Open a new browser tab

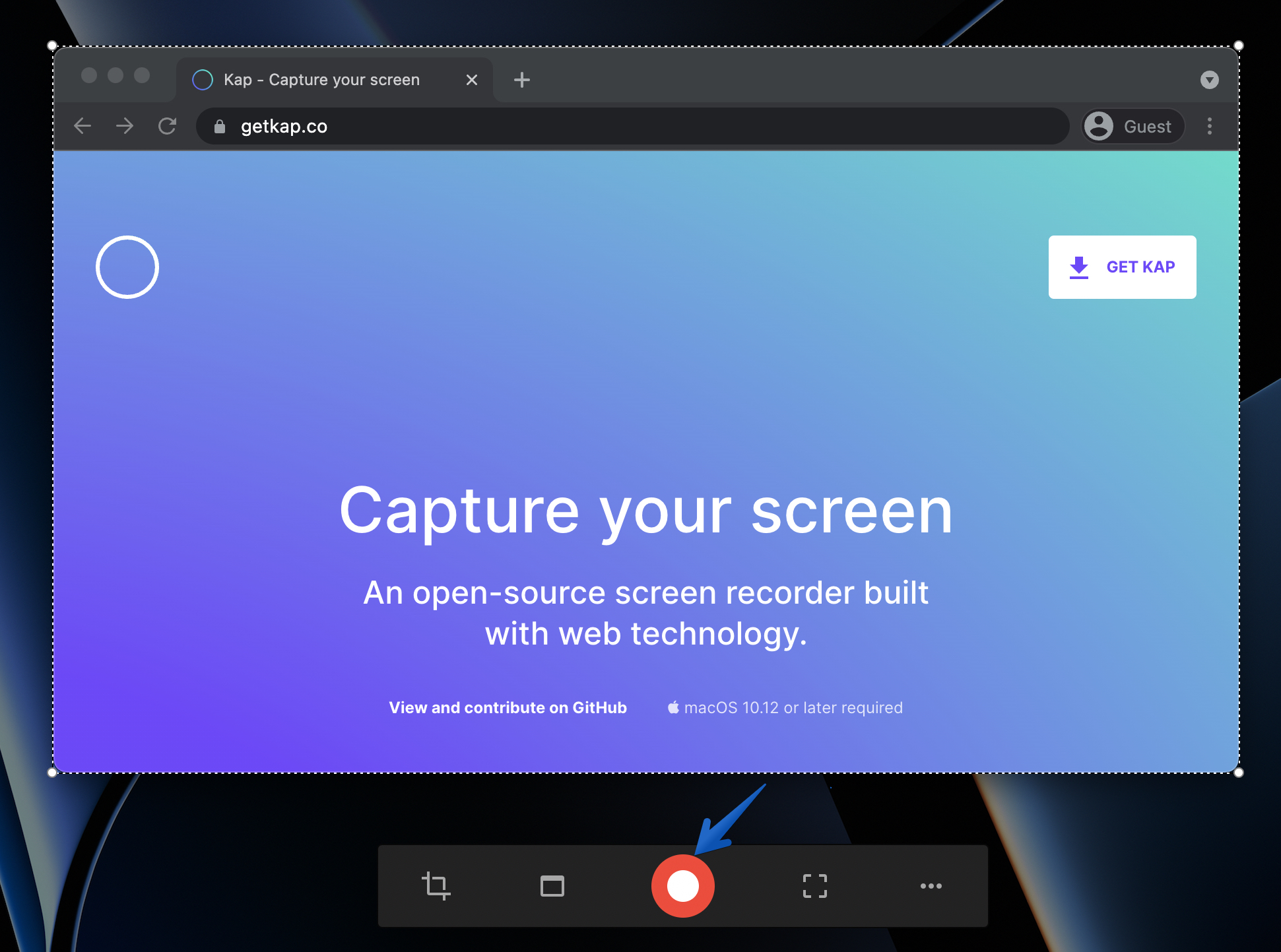521,80
